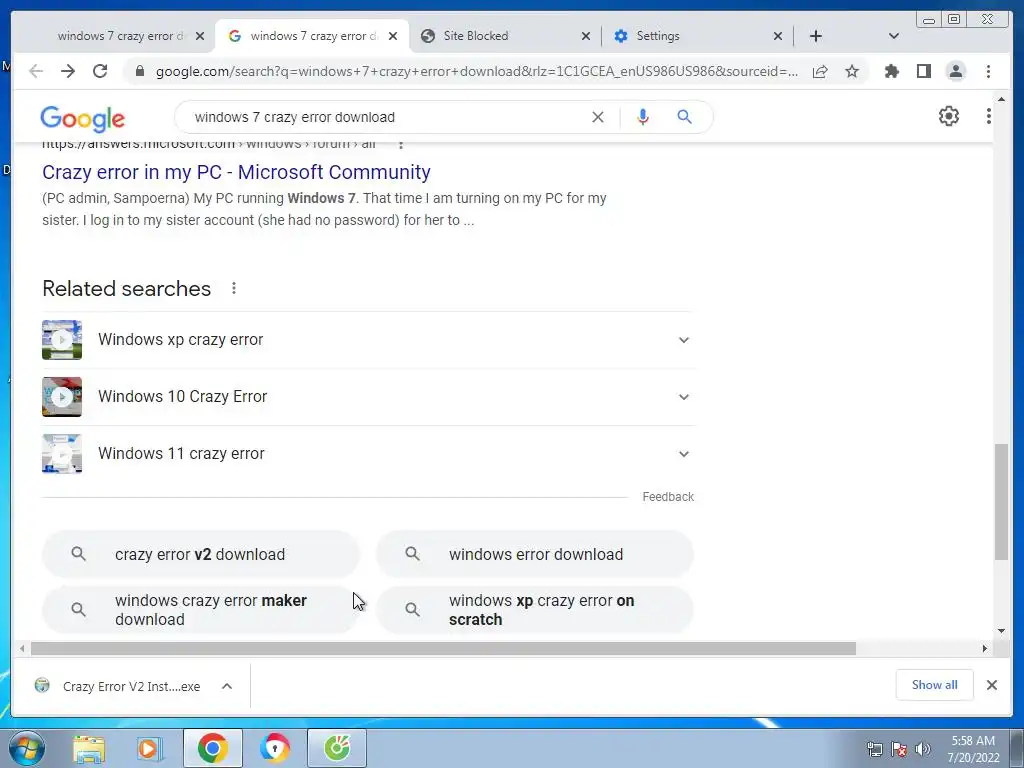Click the horizontal scrollbar thumb

point(443,648)
